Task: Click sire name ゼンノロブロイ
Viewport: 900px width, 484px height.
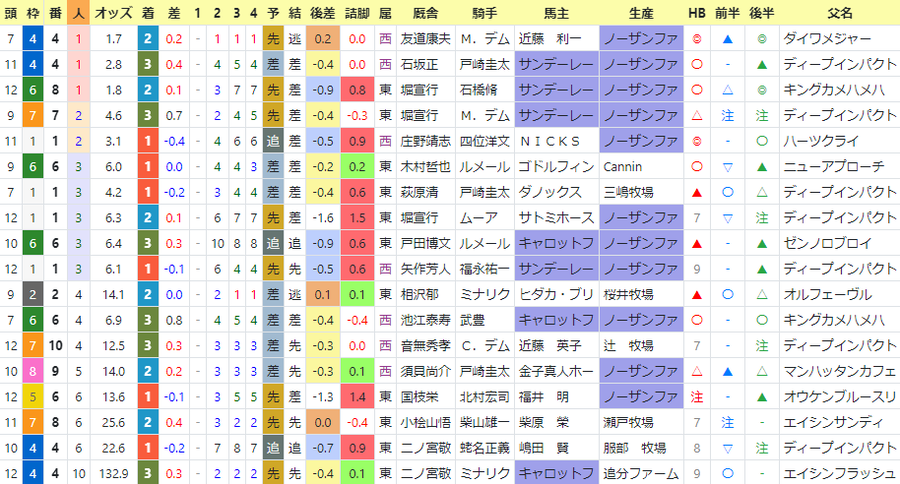Action: click(x=828, y=243)
